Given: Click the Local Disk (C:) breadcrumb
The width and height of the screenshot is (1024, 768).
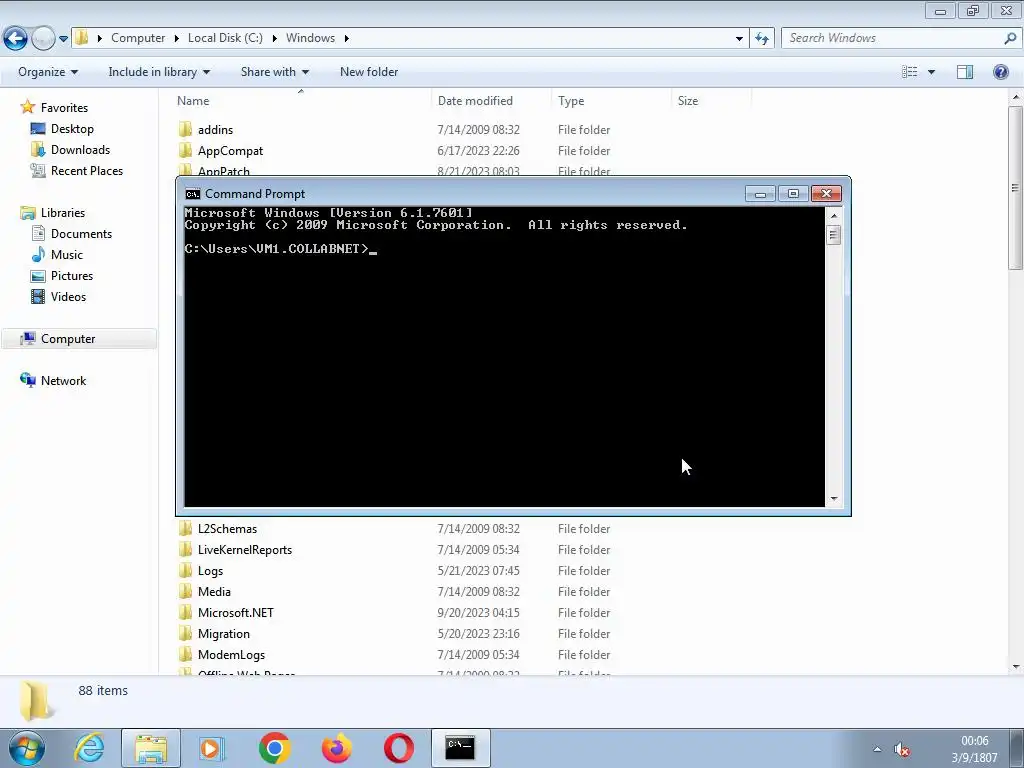Looking at the screenshot, I should [x=225, y=38].
